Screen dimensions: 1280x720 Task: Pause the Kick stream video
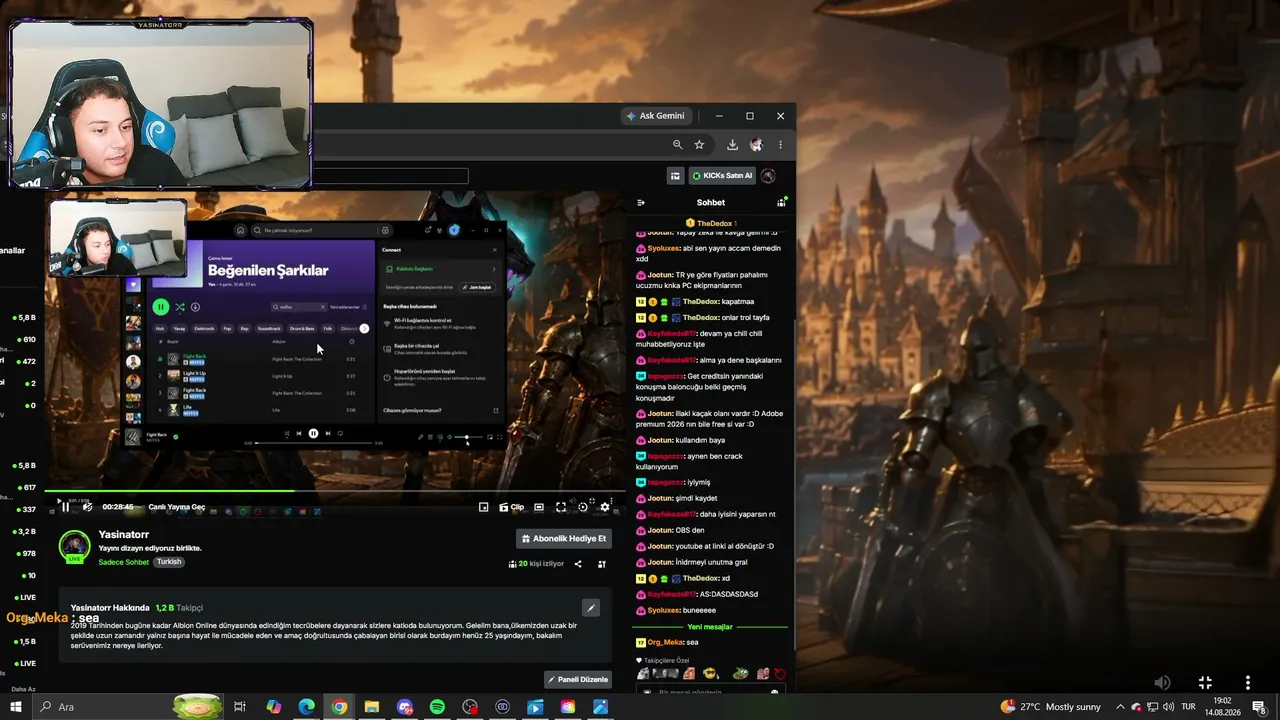pyautogui.click(x=66, y=507)
